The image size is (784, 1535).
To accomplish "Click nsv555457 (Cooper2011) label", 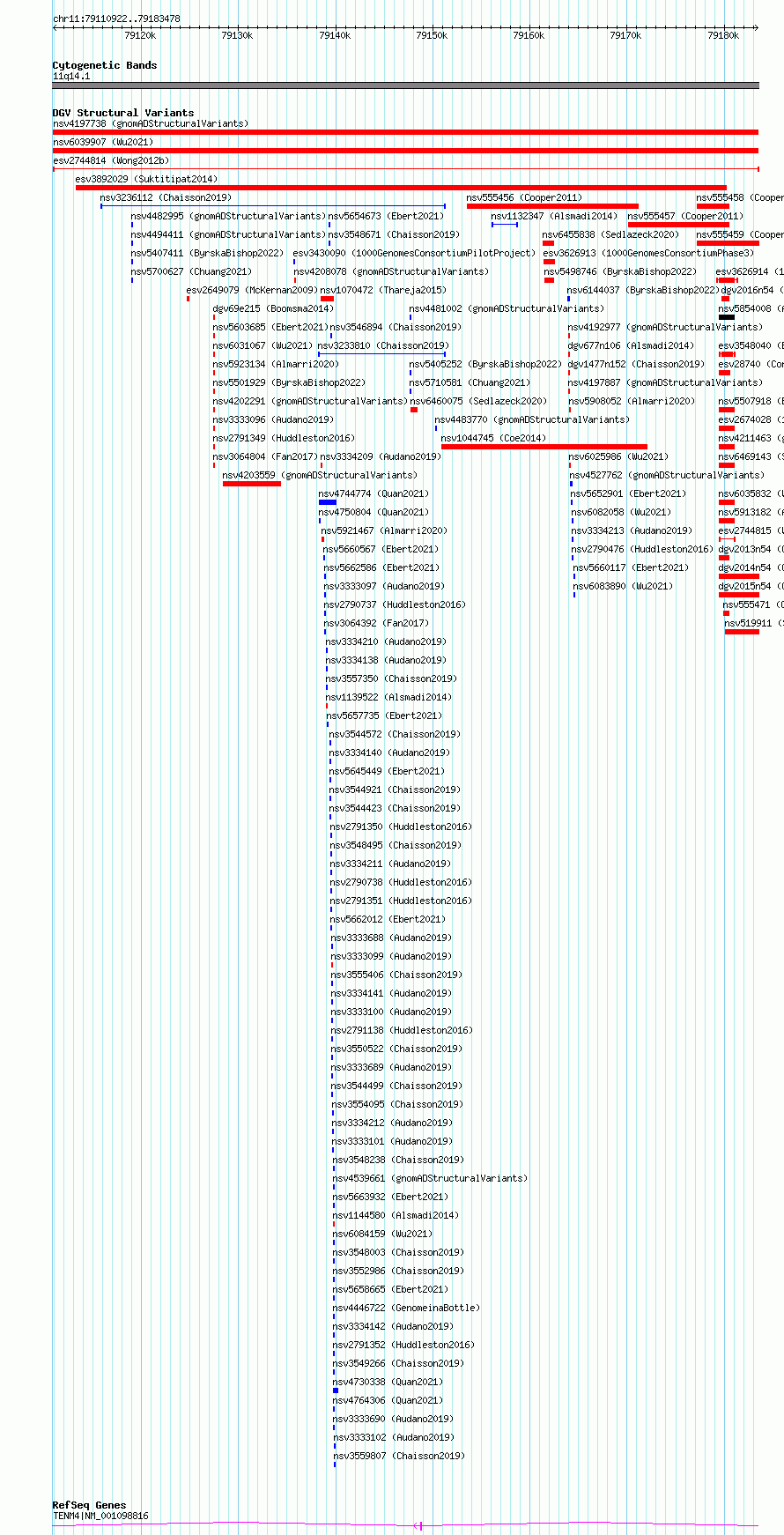I will click(x=685, y=216).
